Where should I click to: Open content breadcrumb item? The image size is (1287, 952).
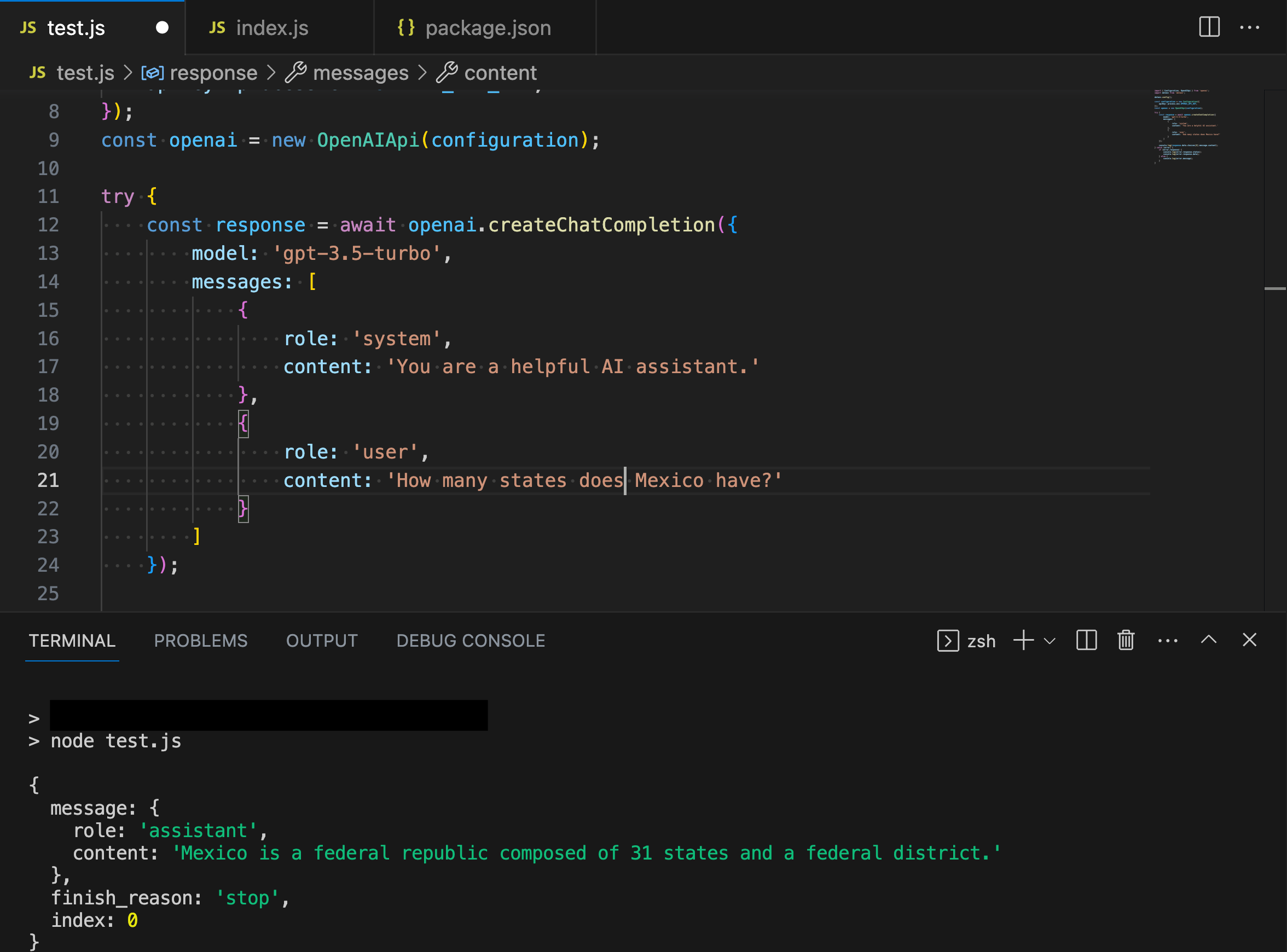click(x=500, y=73)
